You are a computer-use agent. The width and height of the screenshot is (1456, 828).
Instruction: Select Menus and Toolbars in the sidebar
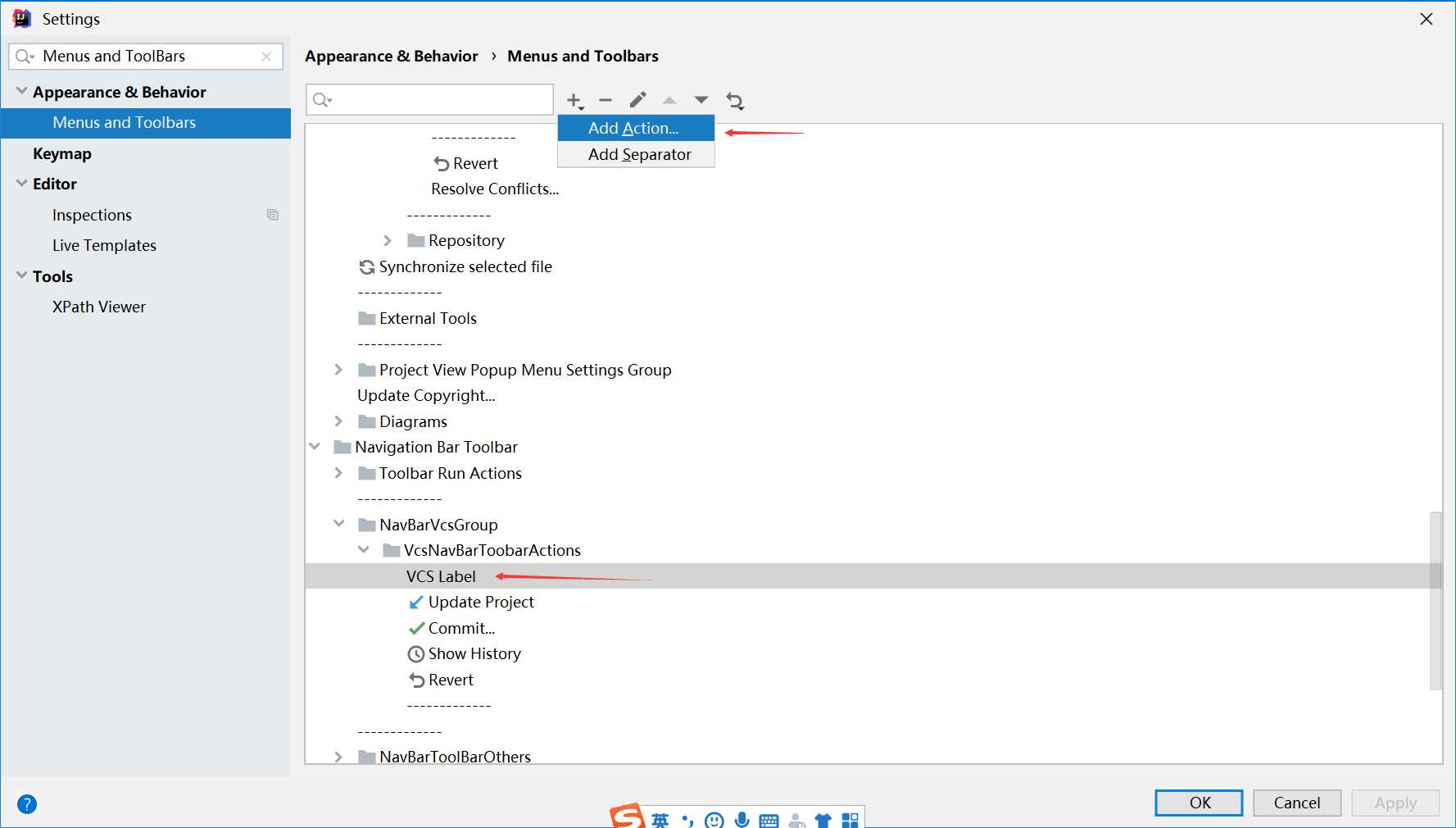[146, 123]
